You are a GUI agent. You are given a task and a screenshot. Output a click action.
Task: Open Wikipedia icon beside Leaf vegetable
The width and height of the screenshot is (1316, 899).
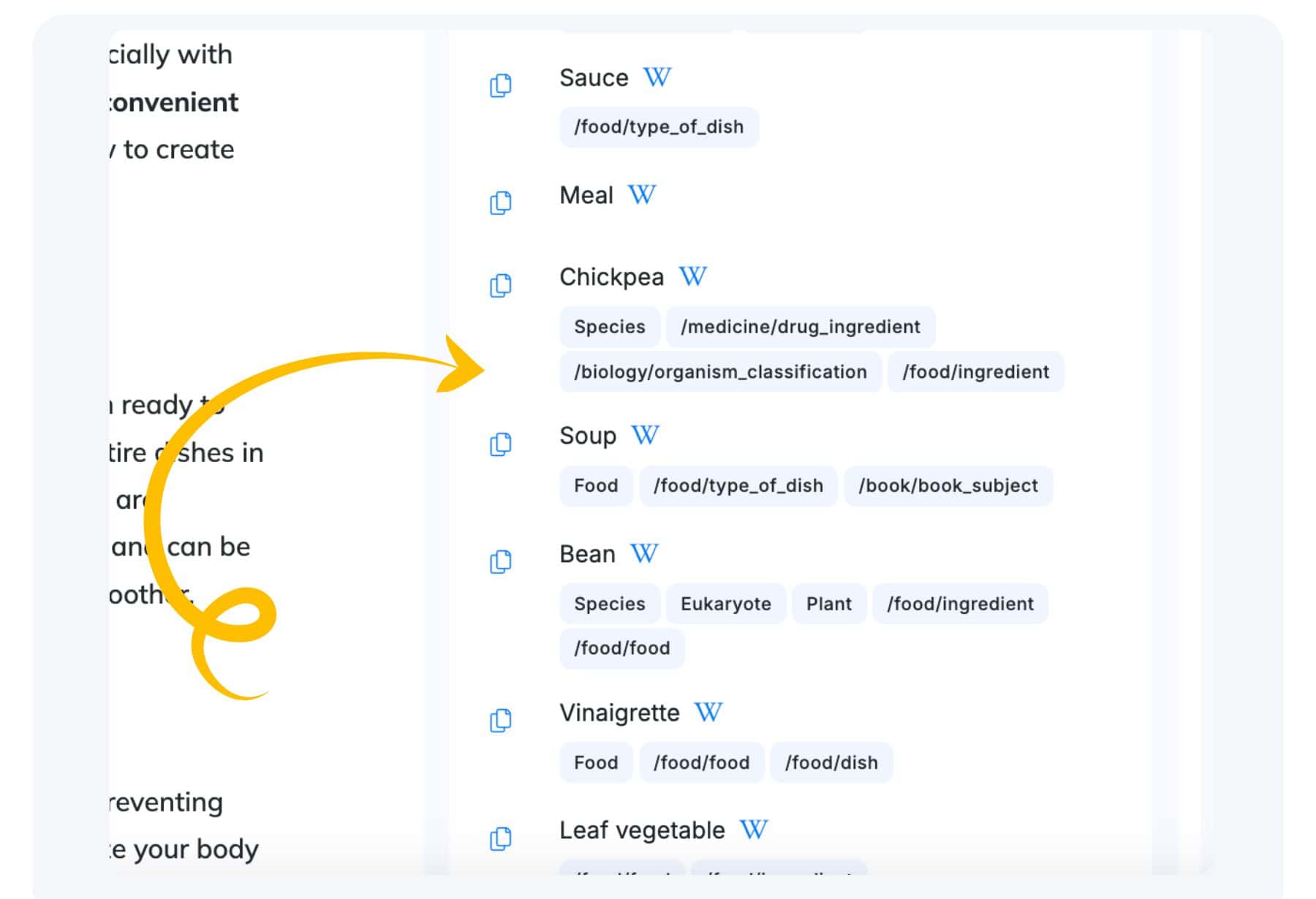coord(753,830)
